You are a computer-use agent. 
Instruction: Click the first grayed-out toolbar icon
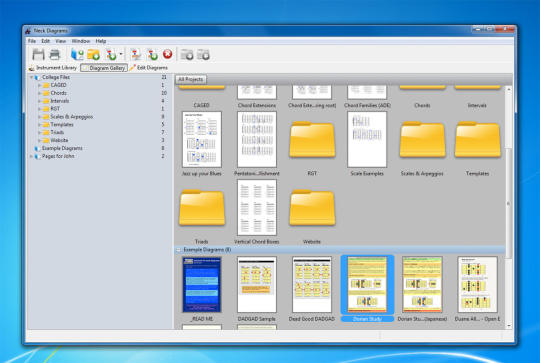coord(187,54)
